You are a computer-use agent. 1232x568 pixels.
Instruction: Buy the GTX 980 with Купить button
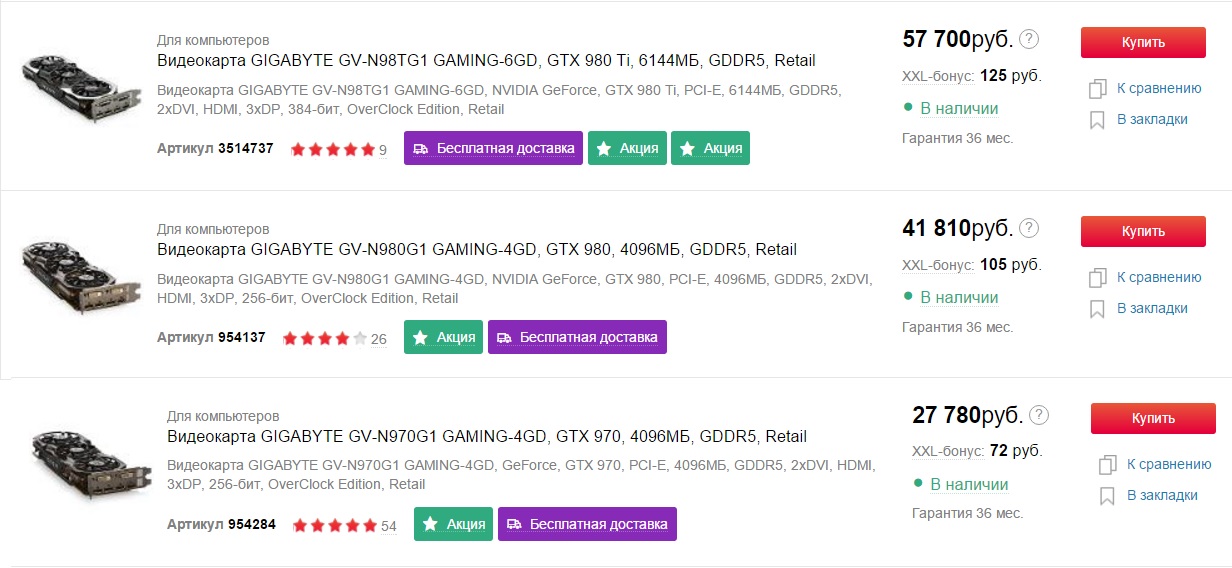pyautogui.click(x=1143, y=231)
